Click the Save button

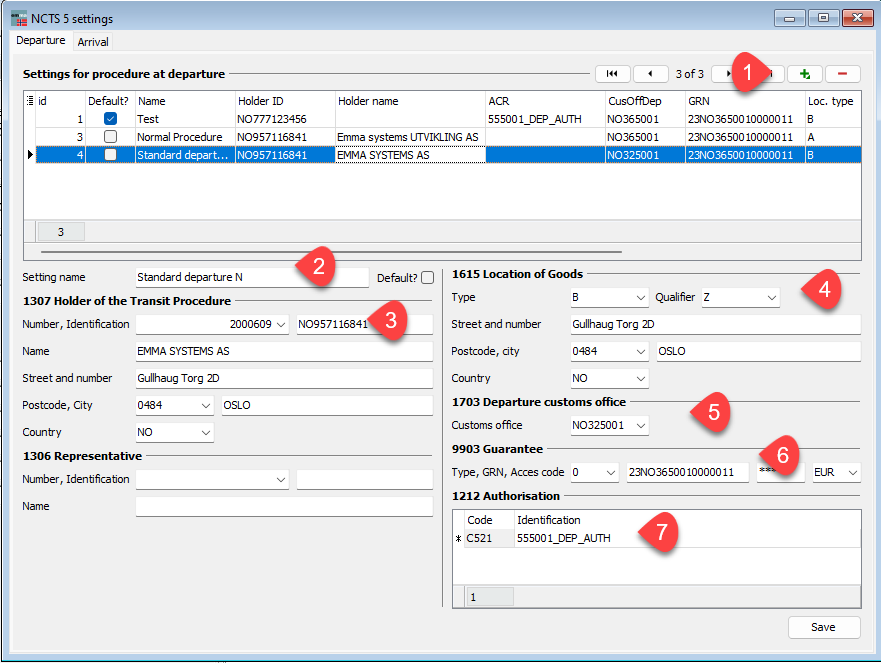coord(824,626)
